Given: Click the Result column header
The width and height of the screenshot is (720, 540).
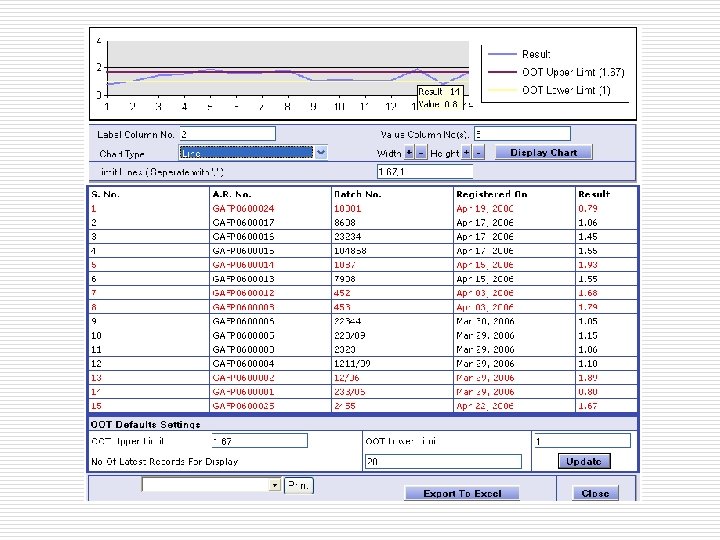Looking at the screenshot, I should [x=593, y=194].
